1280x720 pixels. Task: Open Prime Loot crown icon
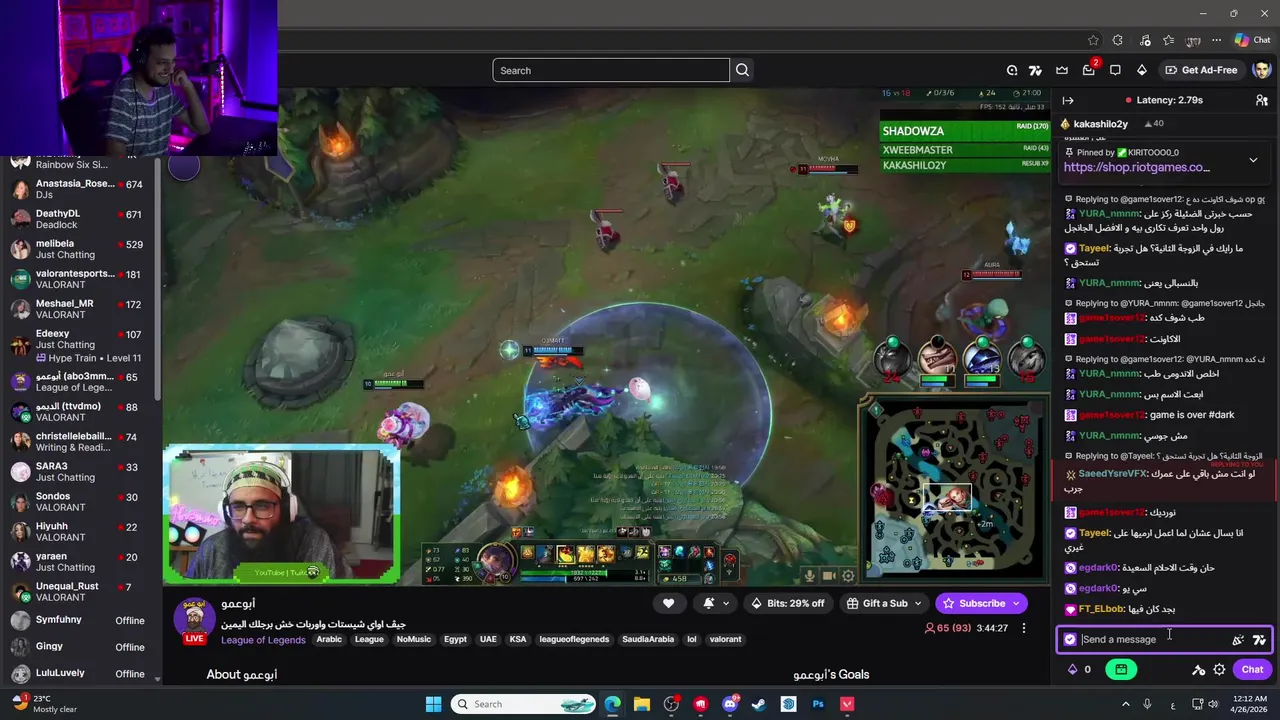[x=1062, y=70]
